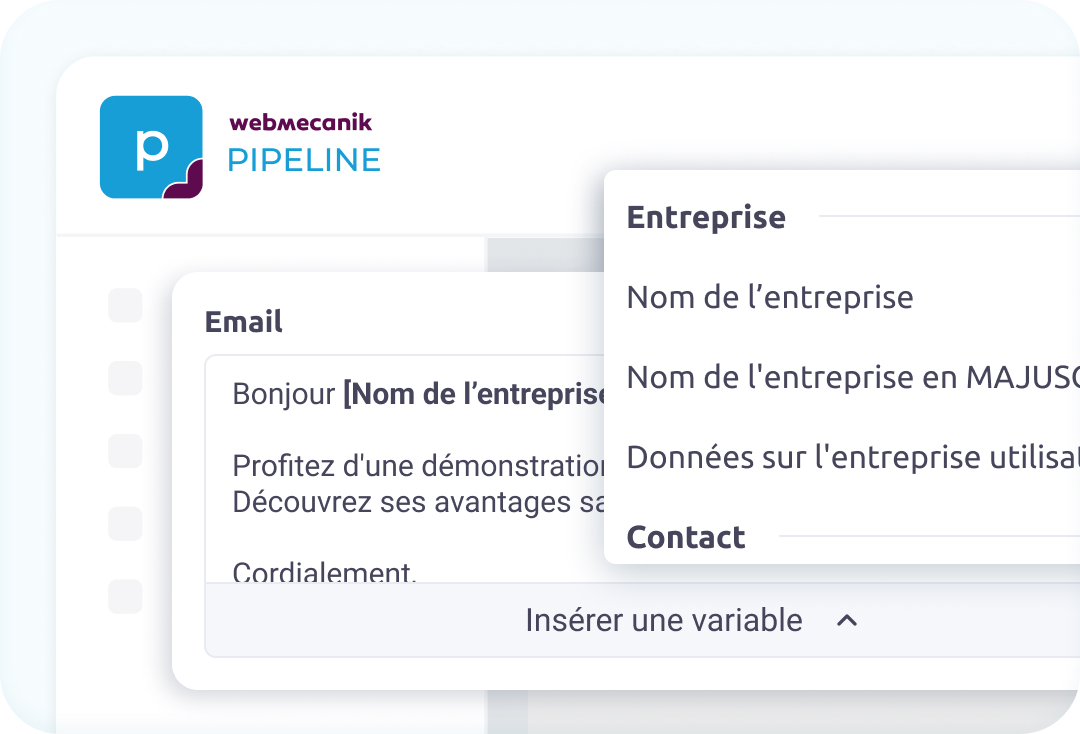Click the "Contact" section header in dropdown
This screenshot has height=734, width=1080.
pos(686,537)
